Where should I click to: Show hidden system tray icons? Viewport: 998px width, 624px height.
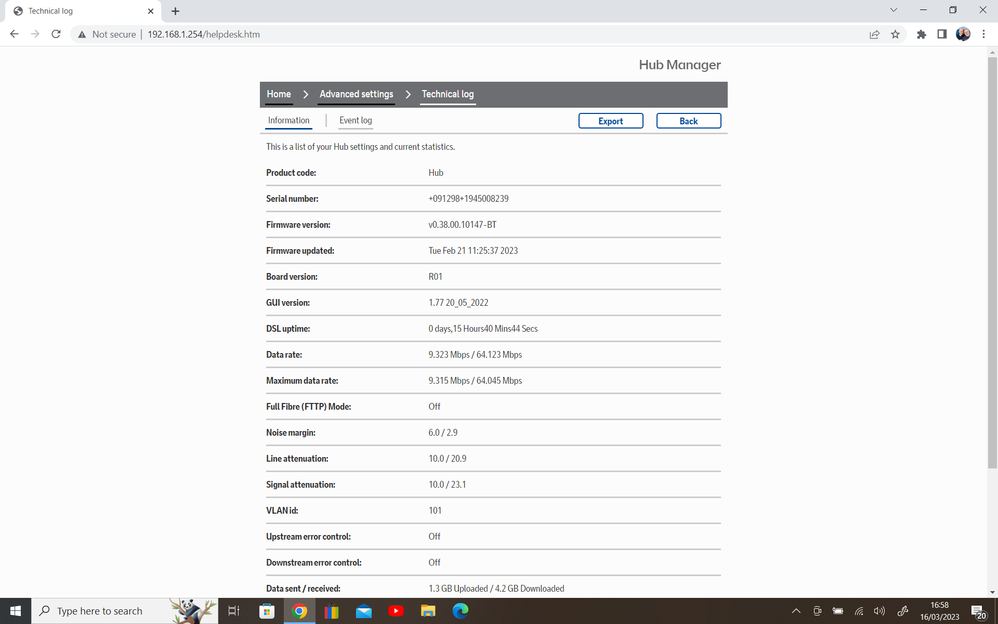[796, 611]
